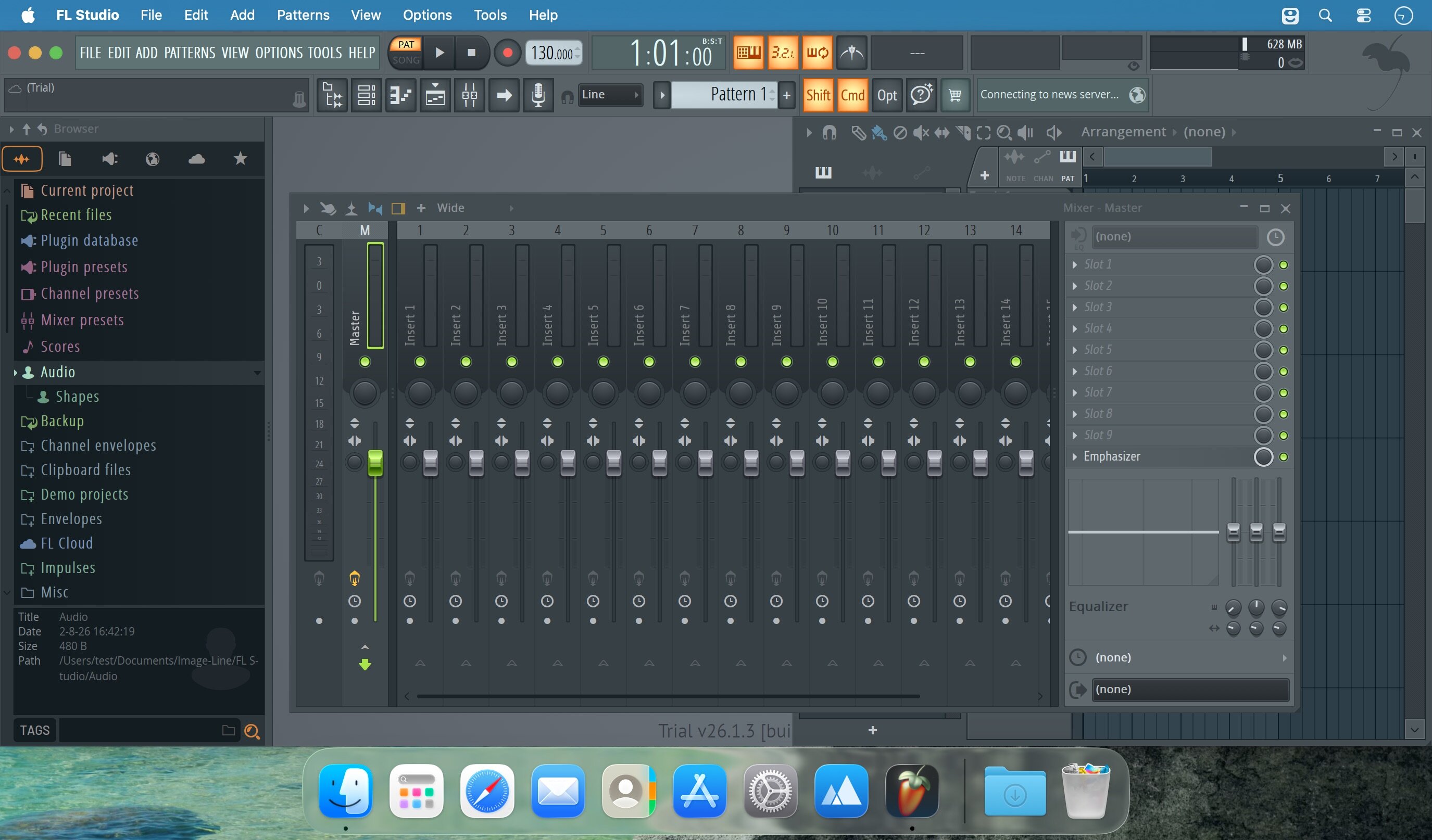Toggle the orange 3.2. countdown icon
Image resolution: width=1432 pixels, height=840 pixels.
(x=783, y=53)
